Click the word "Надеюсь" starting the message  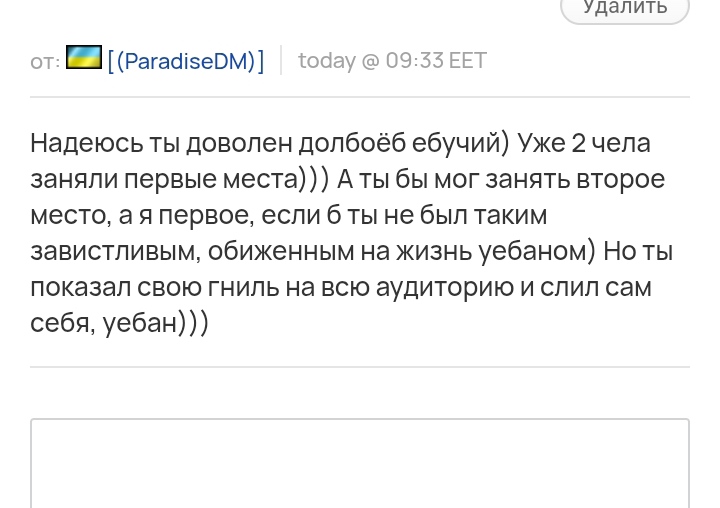(x=87, y=143)
